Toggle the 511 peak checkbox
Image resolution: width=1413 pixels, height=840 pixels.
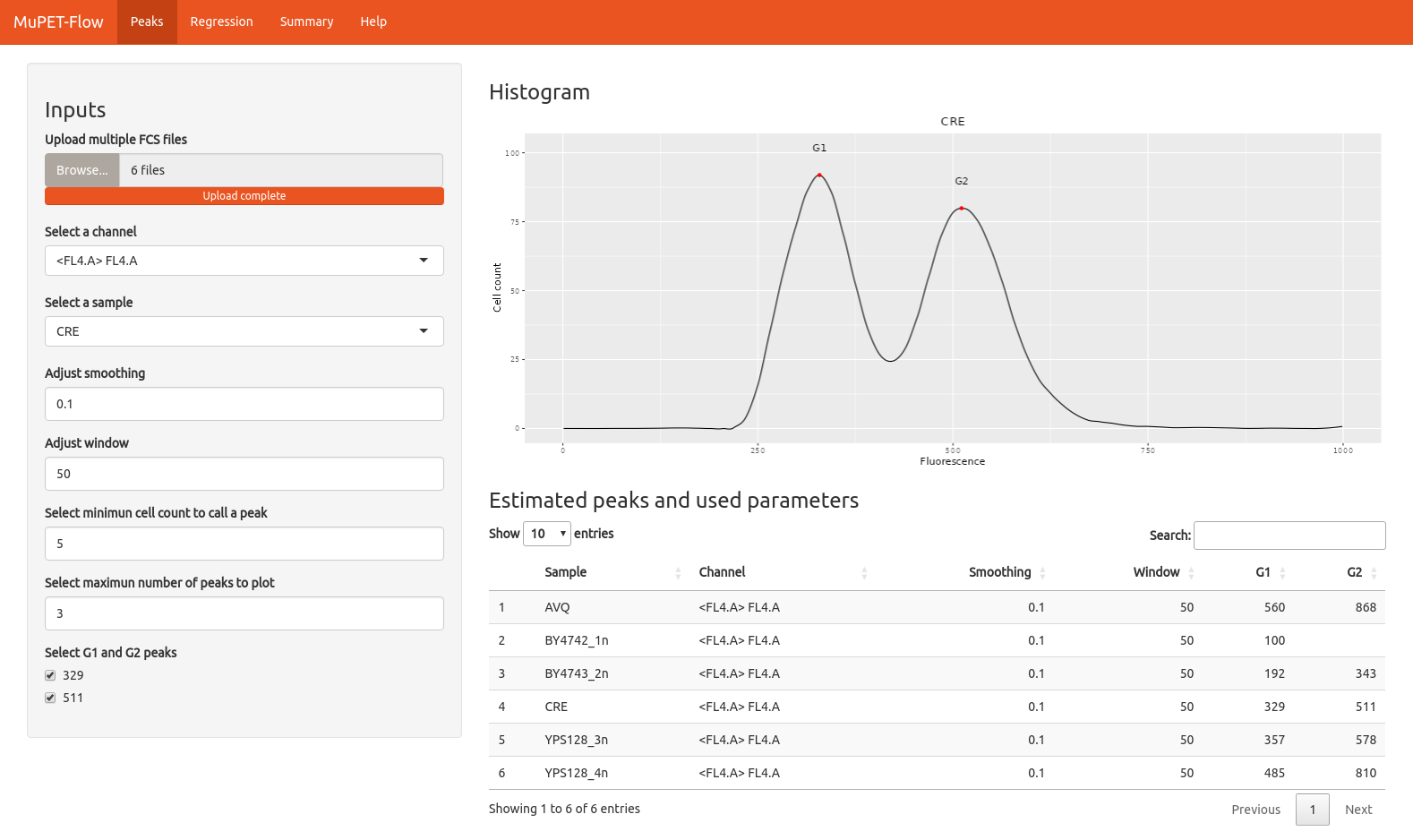[x=50, y=698]
